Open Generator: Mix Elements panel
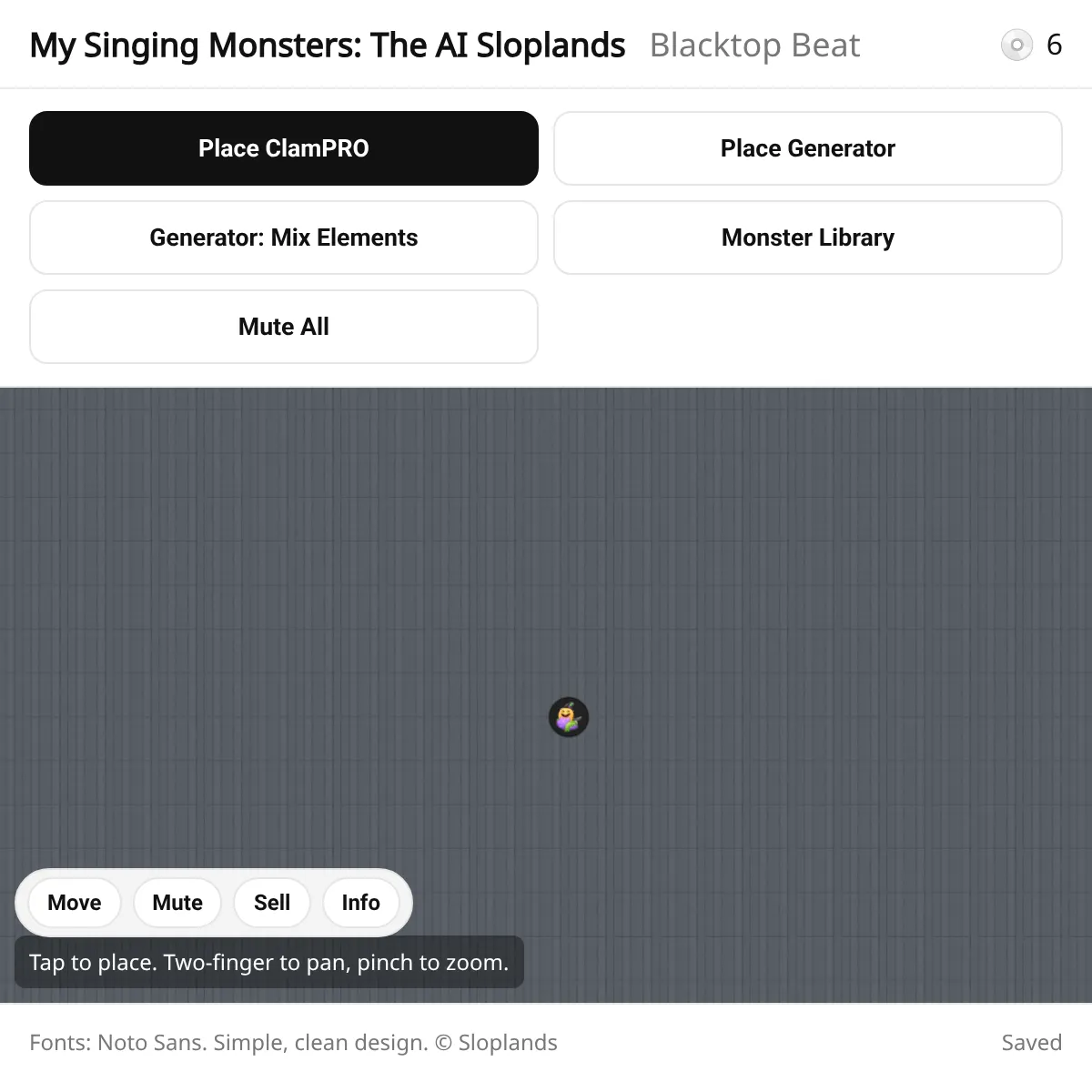Screen dimensions: 1092x1092 (x=284, y=238)
